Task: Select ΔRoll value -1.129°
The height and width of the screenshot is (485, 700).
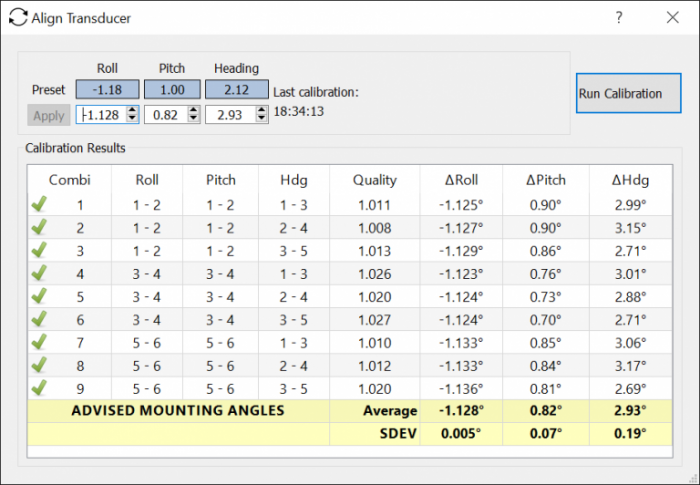Action: tap(461, 251)
